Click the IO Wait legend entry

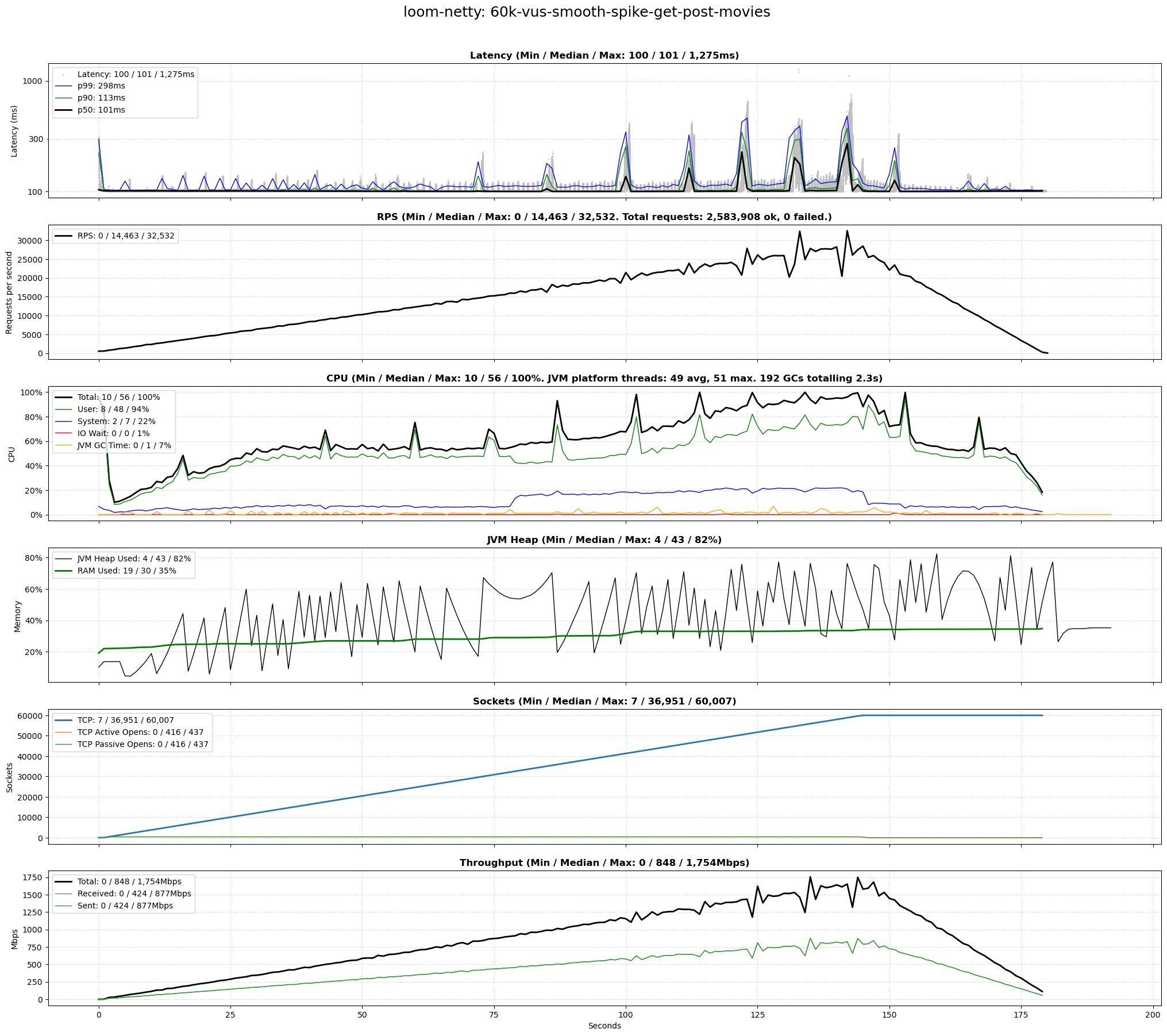tap(113, 433)
